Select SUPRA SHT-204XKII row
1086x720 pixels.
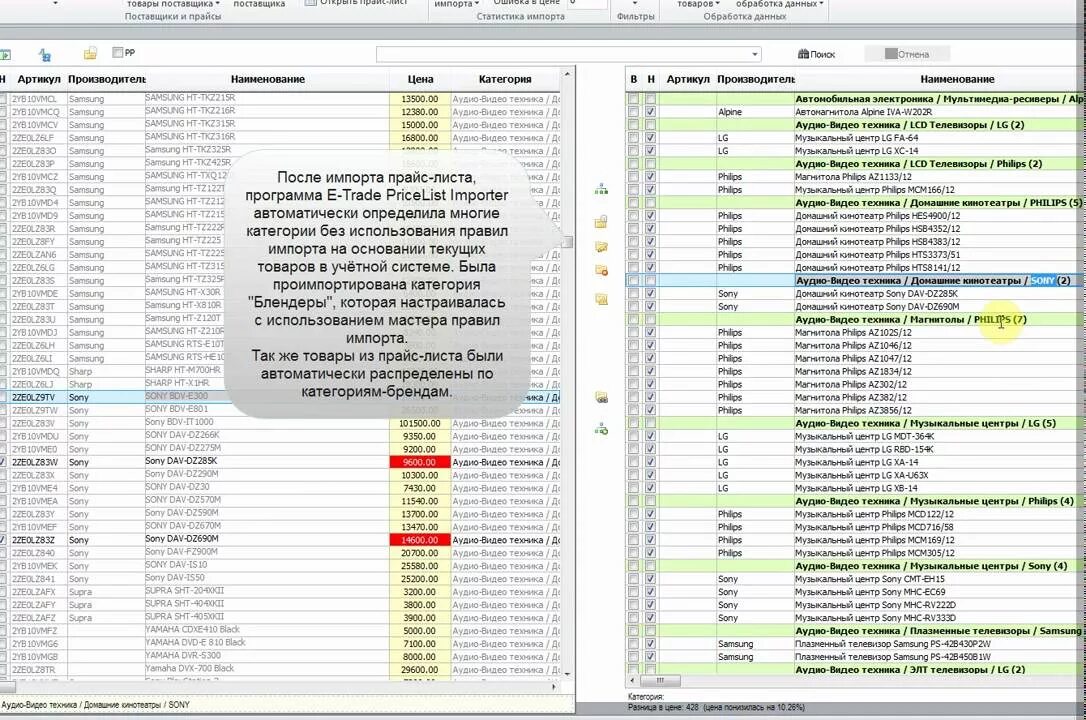280,592
